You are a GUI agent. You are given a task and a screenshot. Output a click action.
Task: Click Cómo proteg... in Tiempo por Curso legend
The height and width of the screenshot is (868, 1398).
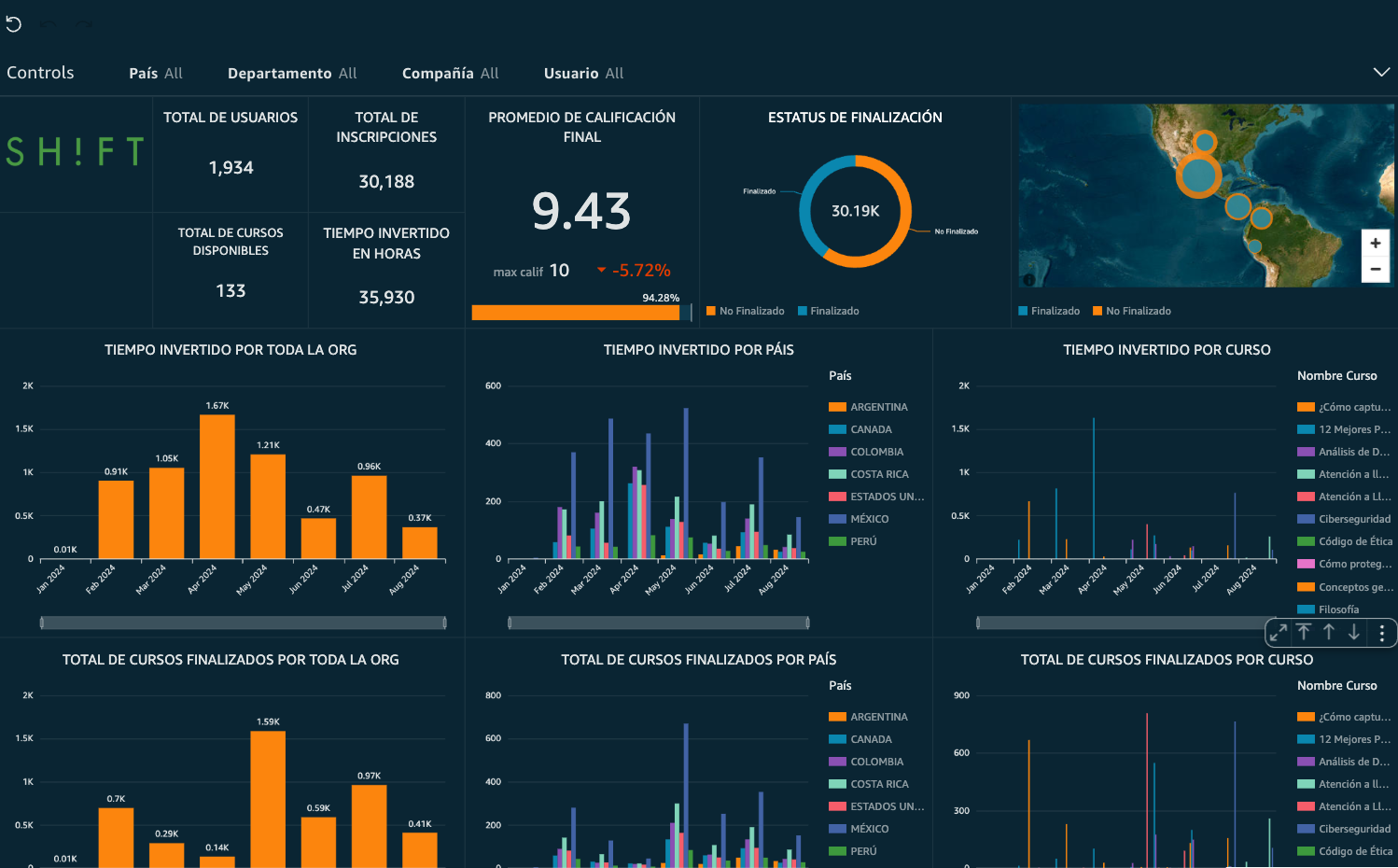coord(1344,564)
